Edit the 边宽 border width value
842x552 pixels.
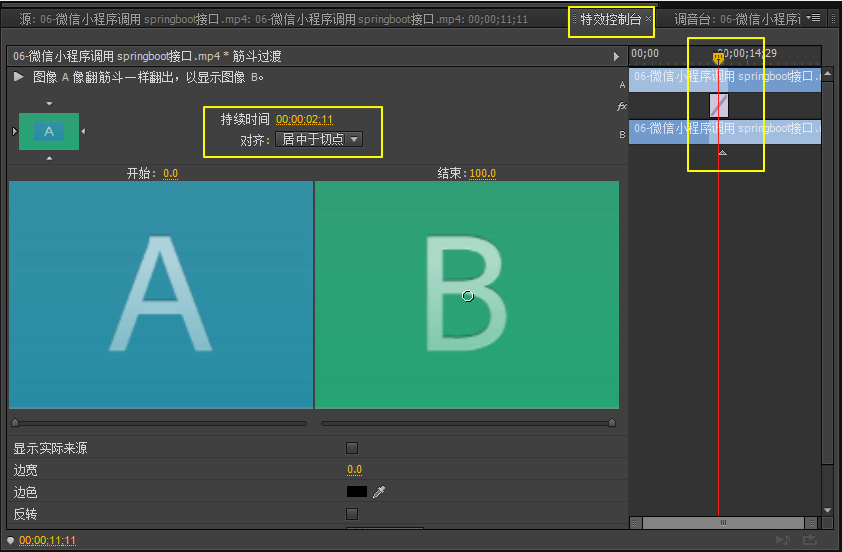coord(354,470)
